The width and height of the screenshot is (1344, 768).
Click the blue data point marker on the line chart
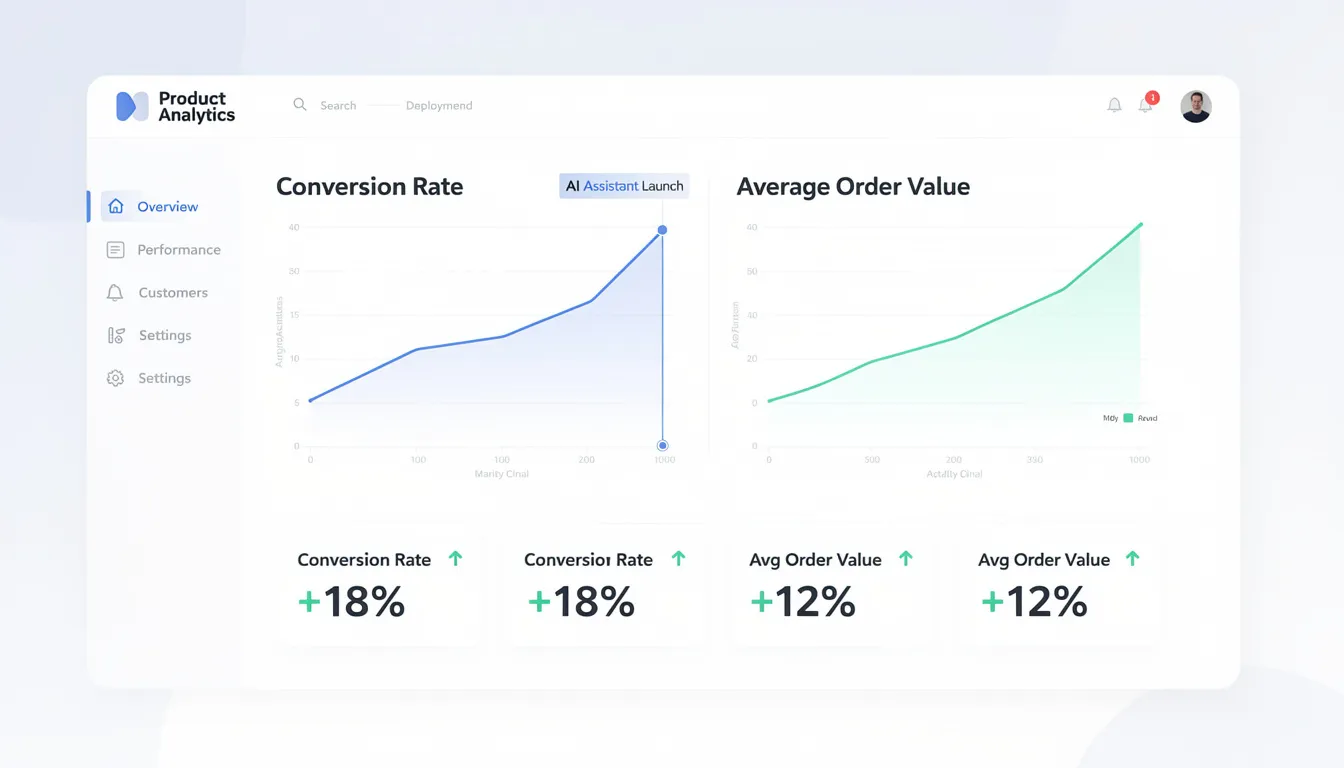tap(662, 229)
